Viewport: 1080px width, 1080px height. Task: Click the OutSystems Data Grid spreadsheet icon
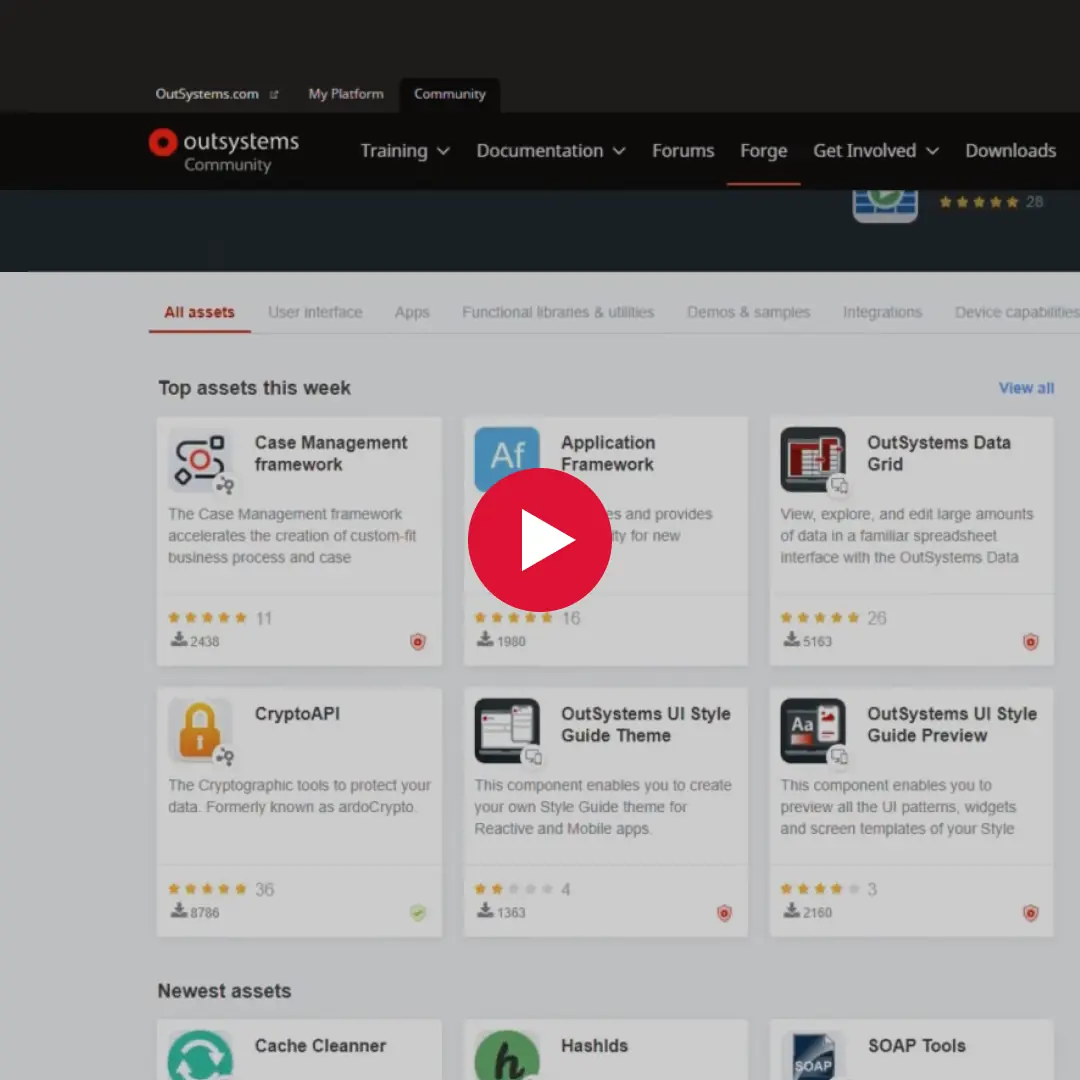(x=813, y=459)
